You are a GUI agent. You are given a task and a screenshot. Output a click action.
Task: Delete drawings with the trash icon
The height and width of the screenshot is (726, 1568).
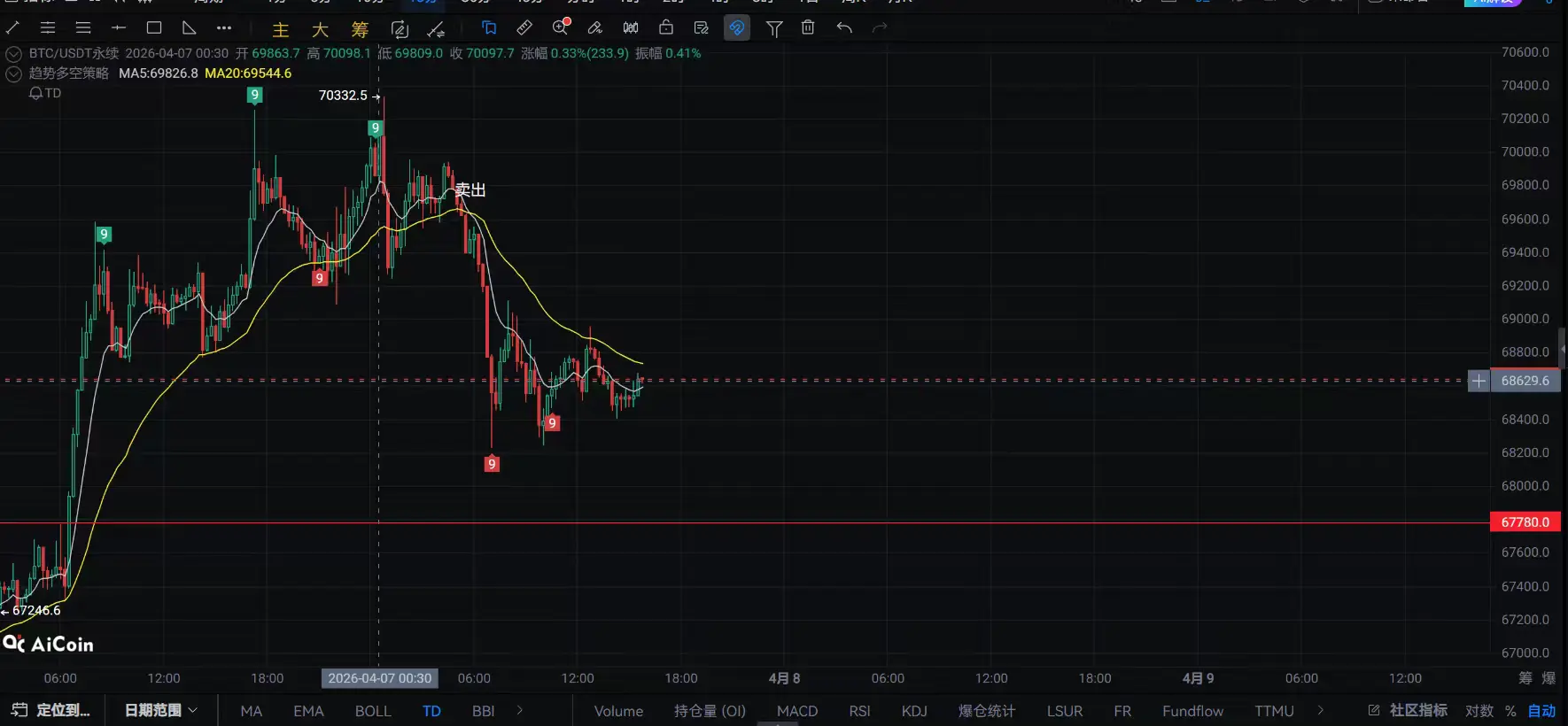pyautogui.click(x=808, y=28)
